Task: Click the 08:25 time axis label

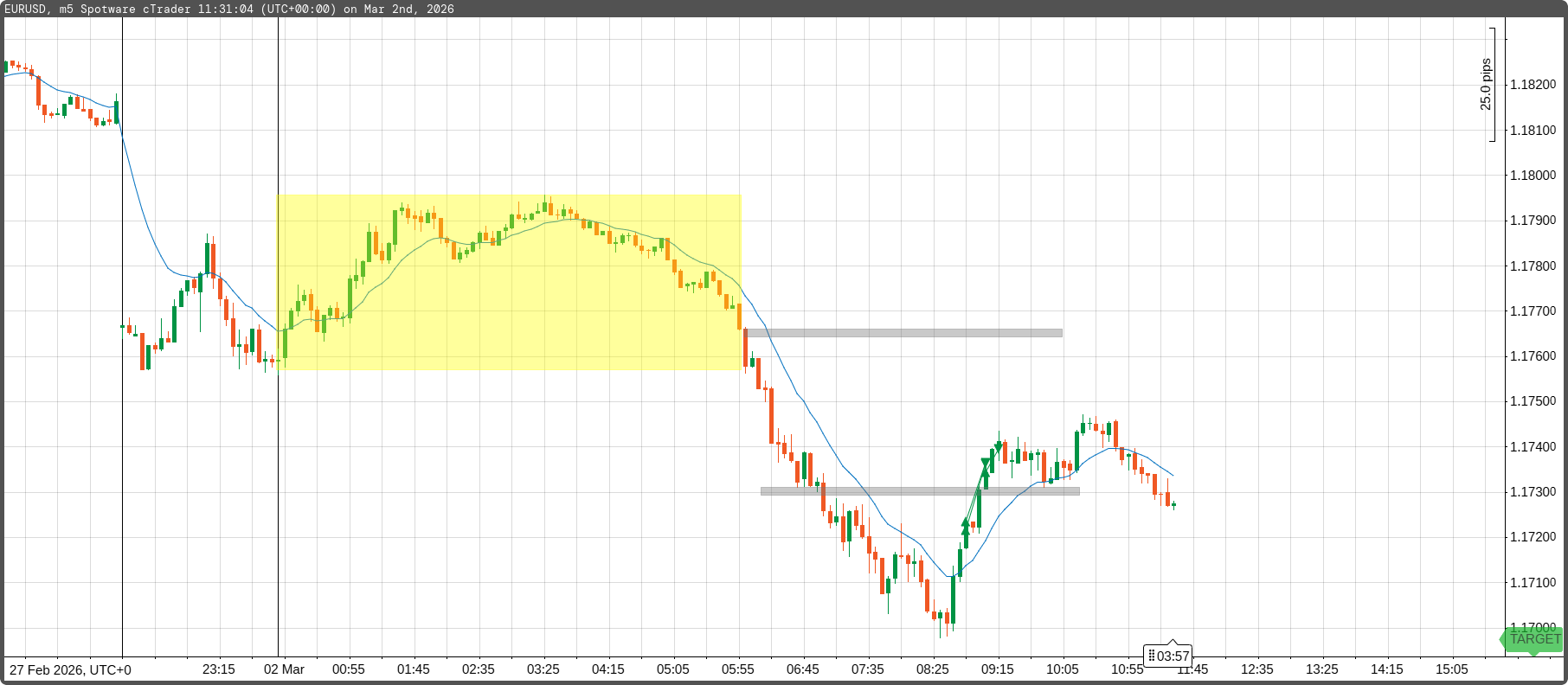Action: coord(932,669)
